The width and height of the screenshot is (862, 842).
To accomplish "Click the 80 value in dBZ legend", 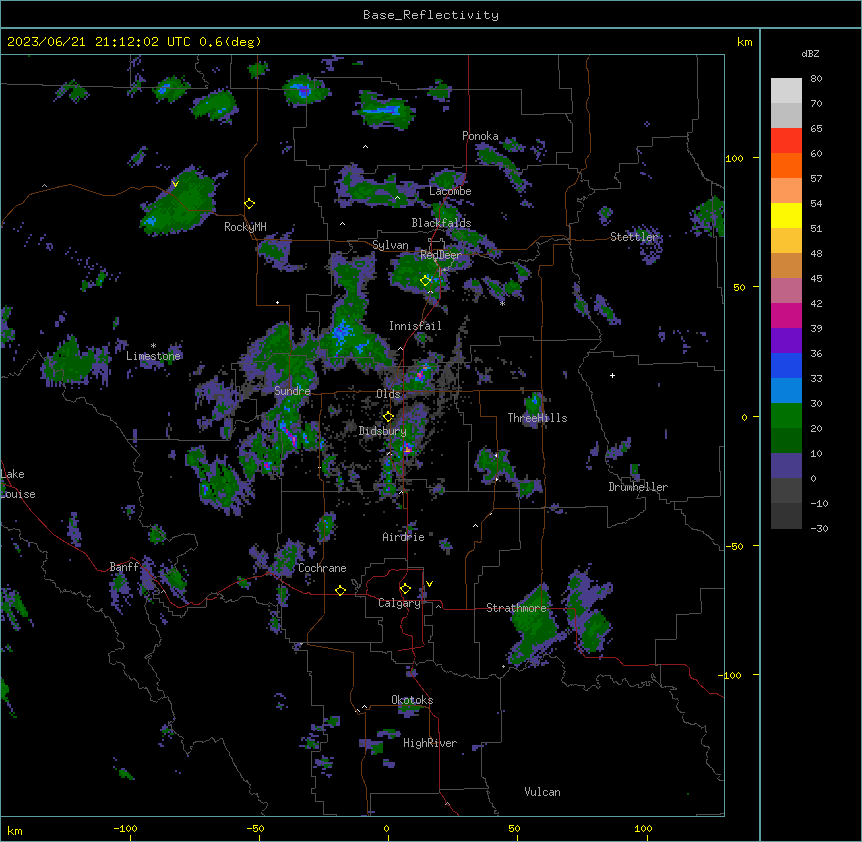I will (816, 79).
